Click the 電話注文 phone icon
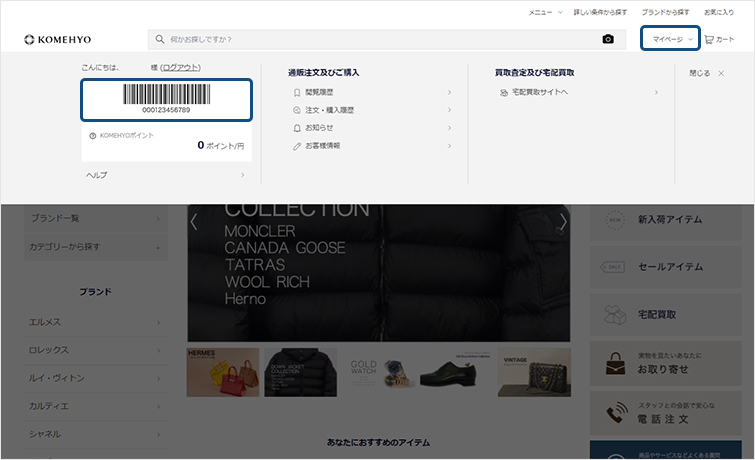Viewport: 755px width, 460px height. (617, 412)
